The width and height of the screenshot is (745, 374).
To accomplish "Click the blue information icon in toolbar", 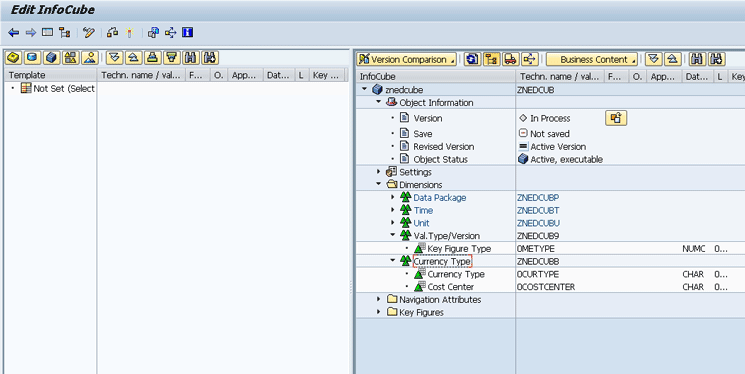I will coord(188,32).
